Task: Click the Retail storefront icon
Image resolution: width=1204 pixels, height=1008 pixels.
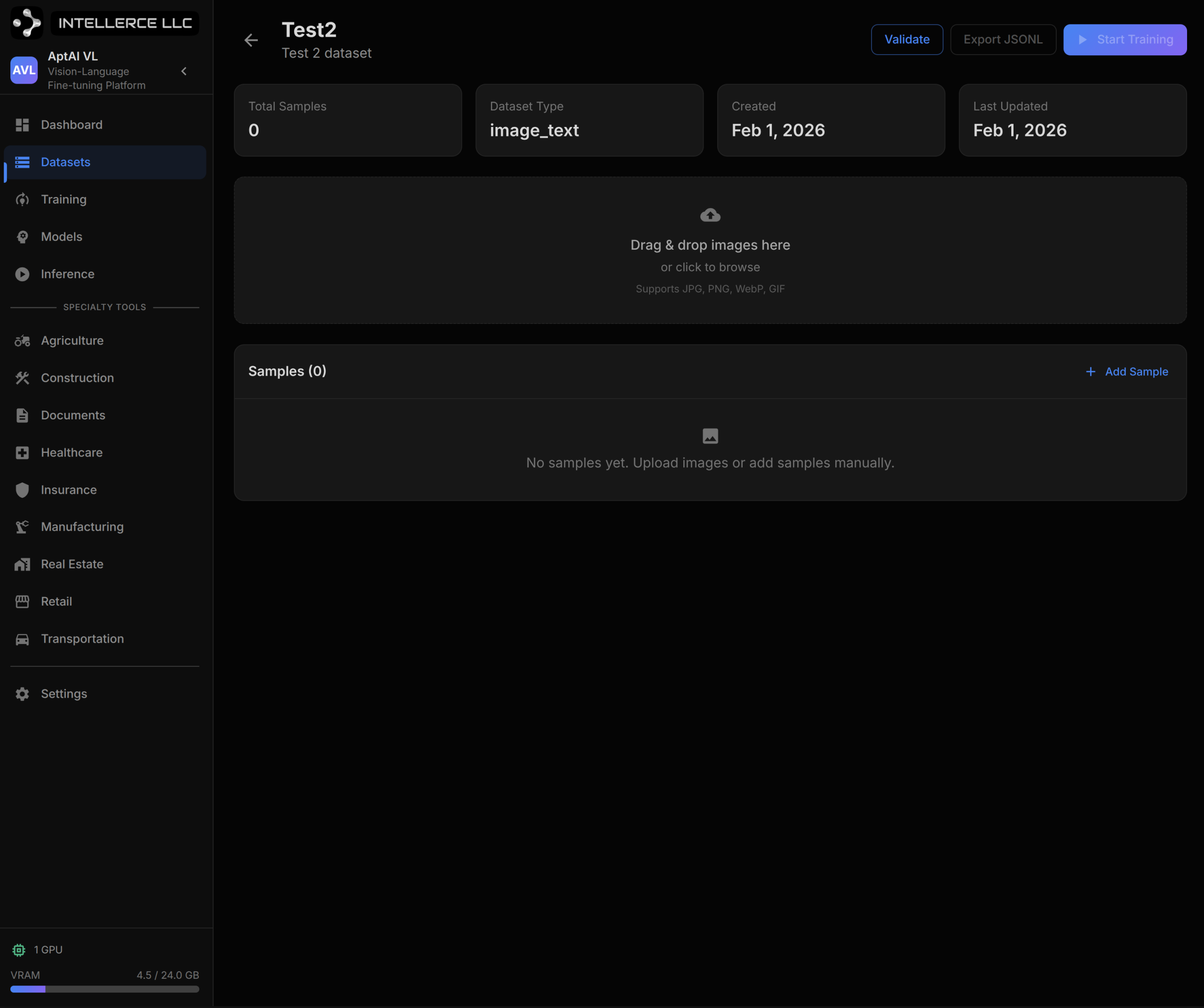Action: click(x=23, y=602)
